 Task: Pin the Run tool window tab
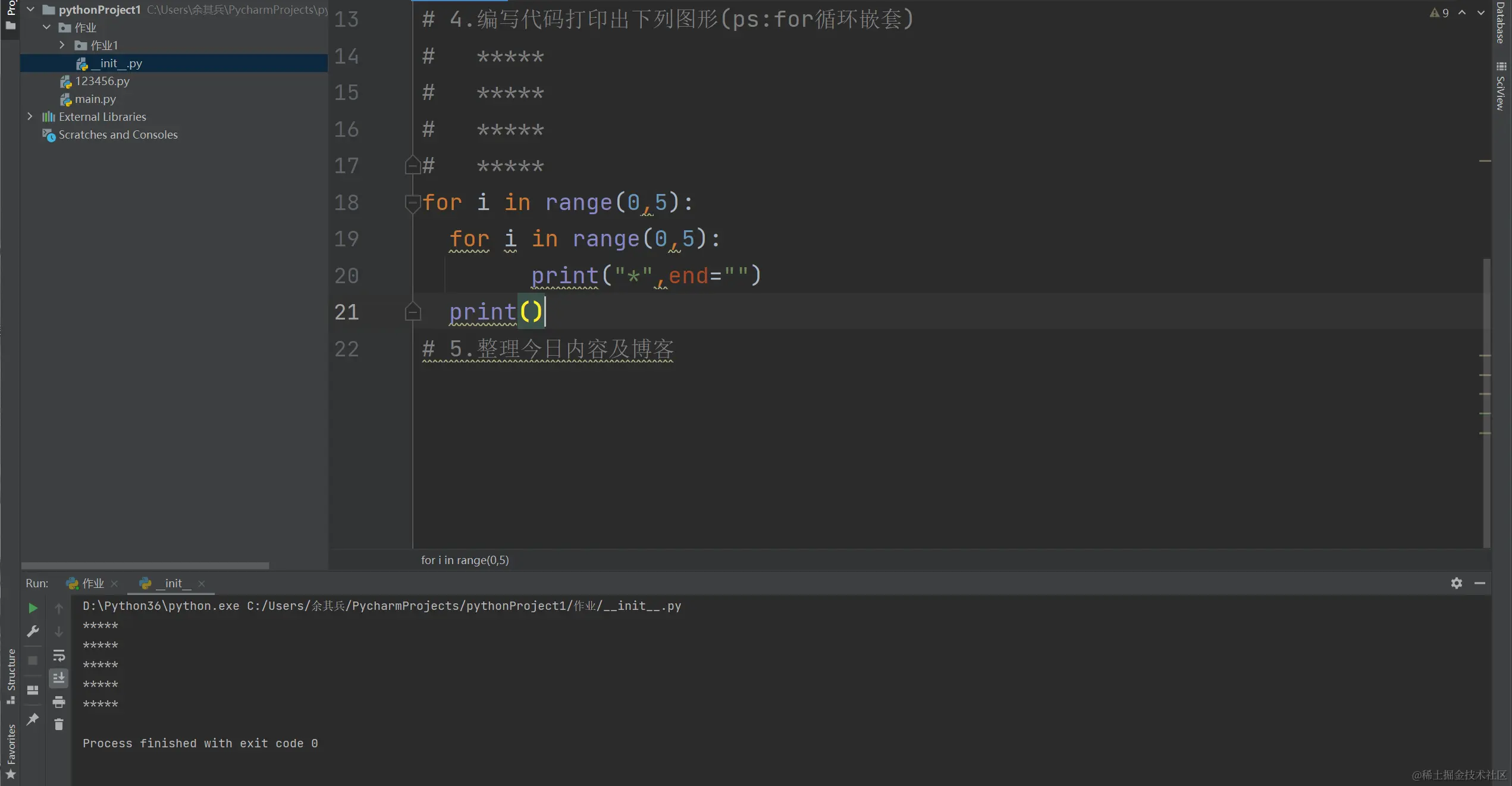[33, 719]
